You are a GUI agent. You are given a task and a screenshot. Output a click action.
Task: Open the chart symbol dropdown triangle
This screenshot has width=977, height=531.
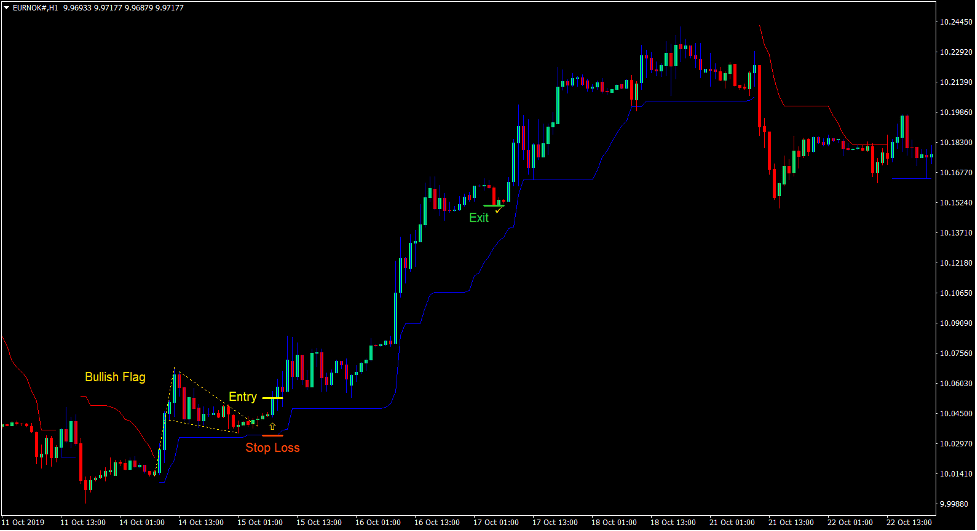(7, 7)
